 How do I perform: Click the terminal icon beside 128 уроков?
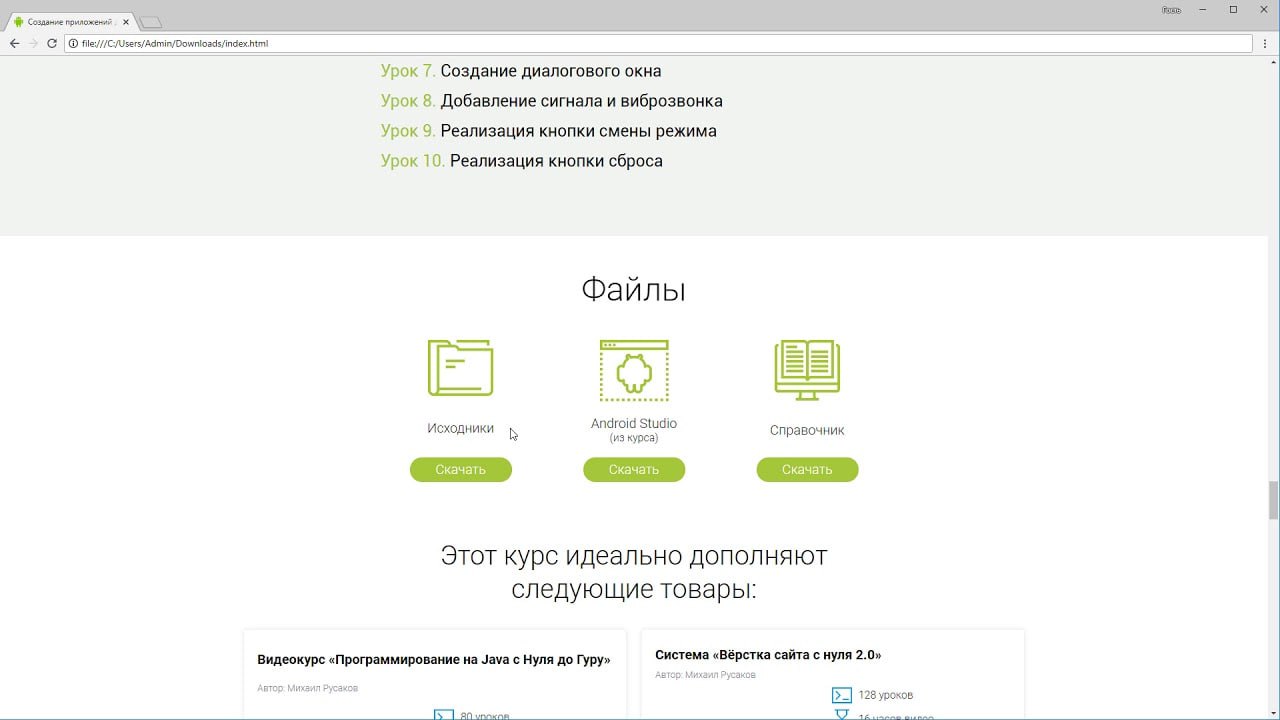click(x=841, y=695)
